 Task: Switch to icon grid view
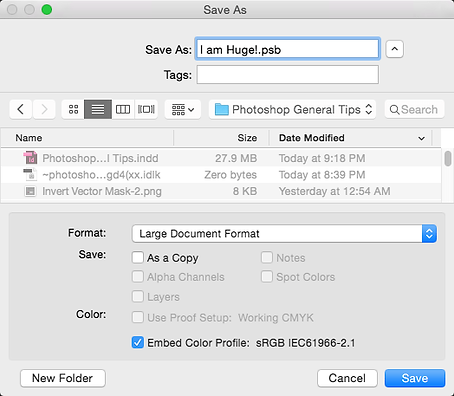[x=73, y=109]
